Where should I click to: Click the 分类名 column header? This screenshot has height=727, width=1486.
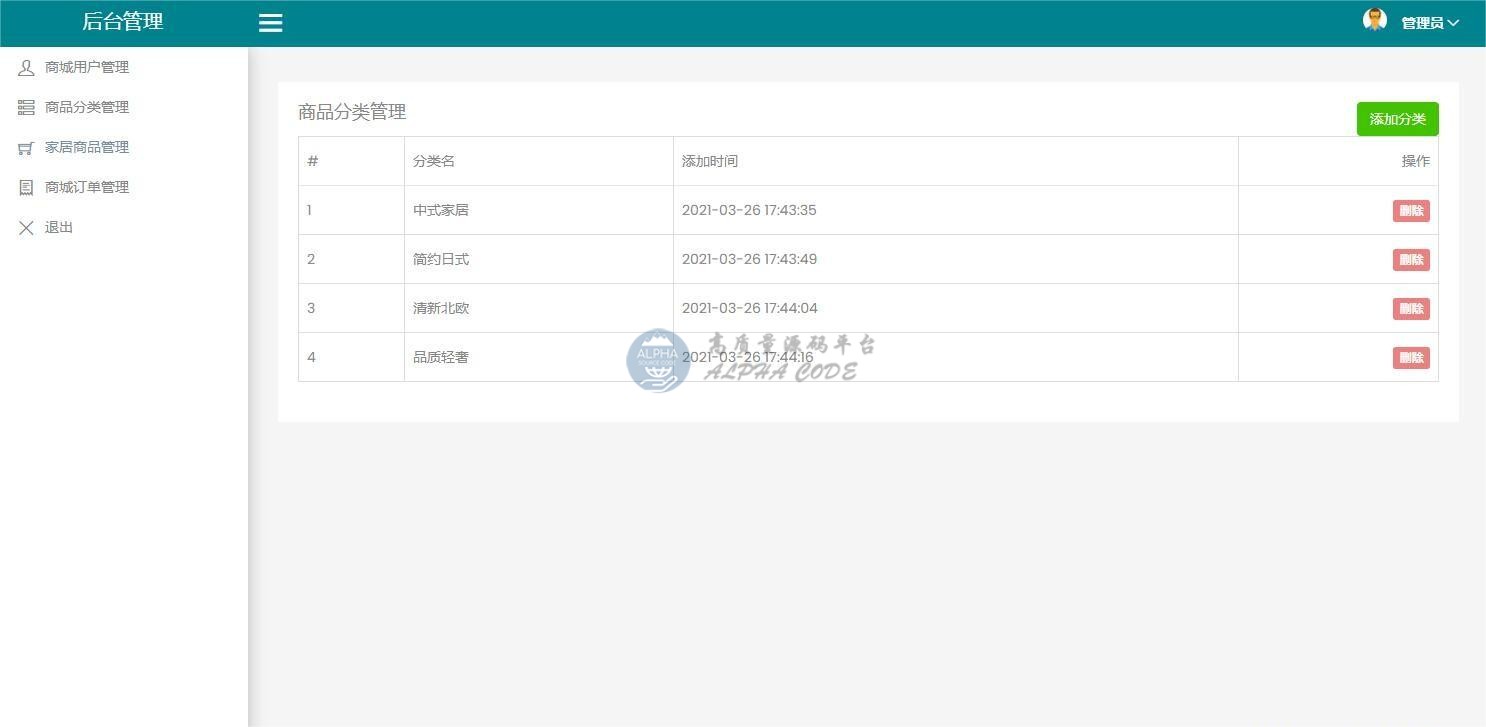pyautogui.click(x=434, y=161)
